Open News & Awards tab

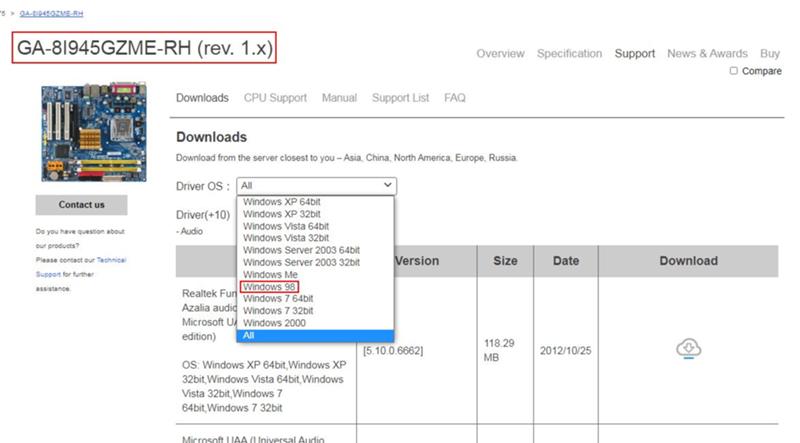click(x=707, y=54)
